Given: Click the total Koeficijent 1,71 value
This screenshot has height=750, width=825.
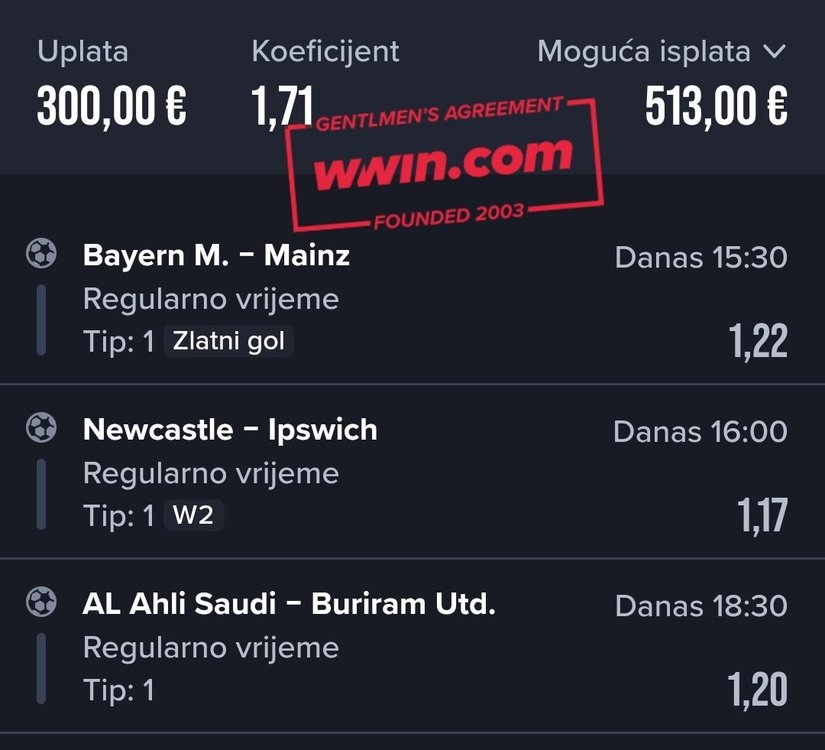Looking at the screenshot, I should [x=282, y=107].
